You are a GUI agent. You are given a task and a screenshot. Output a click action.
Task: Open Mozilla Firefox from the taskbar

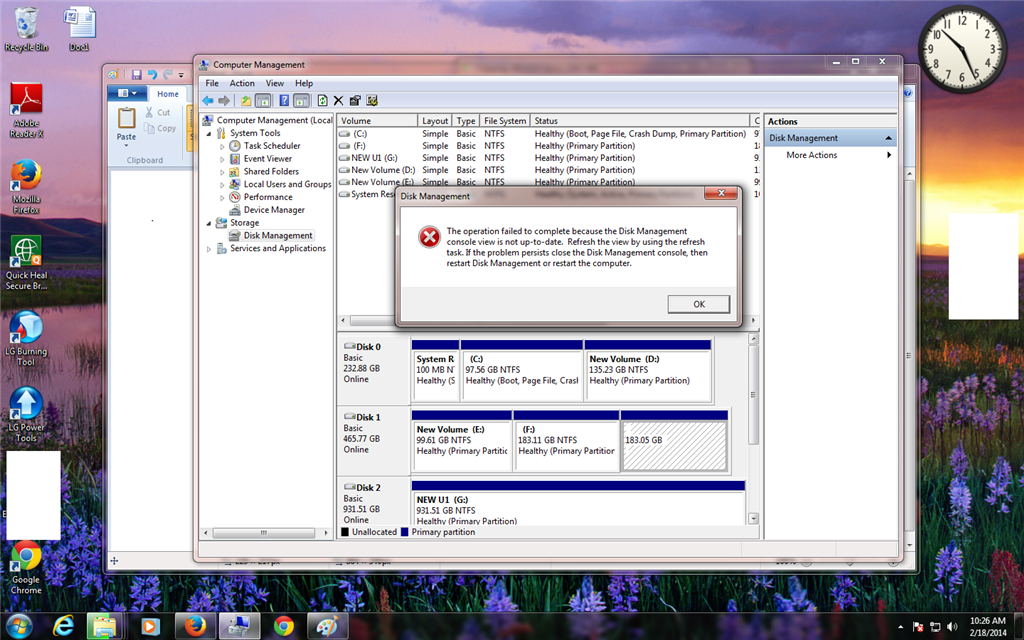(195, 626)
